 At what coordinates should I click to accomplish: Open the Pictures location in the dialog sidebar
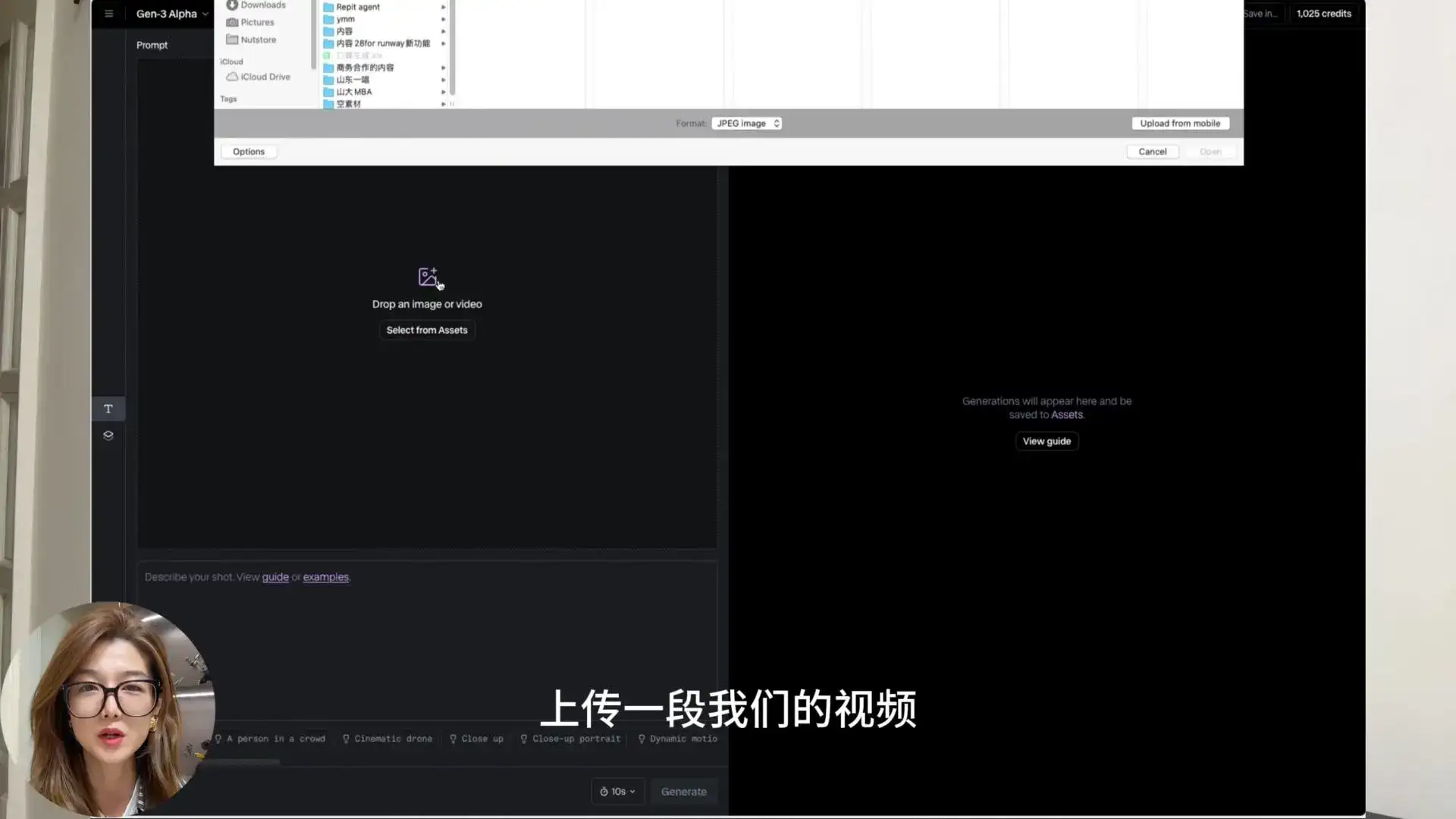(256, 22)
